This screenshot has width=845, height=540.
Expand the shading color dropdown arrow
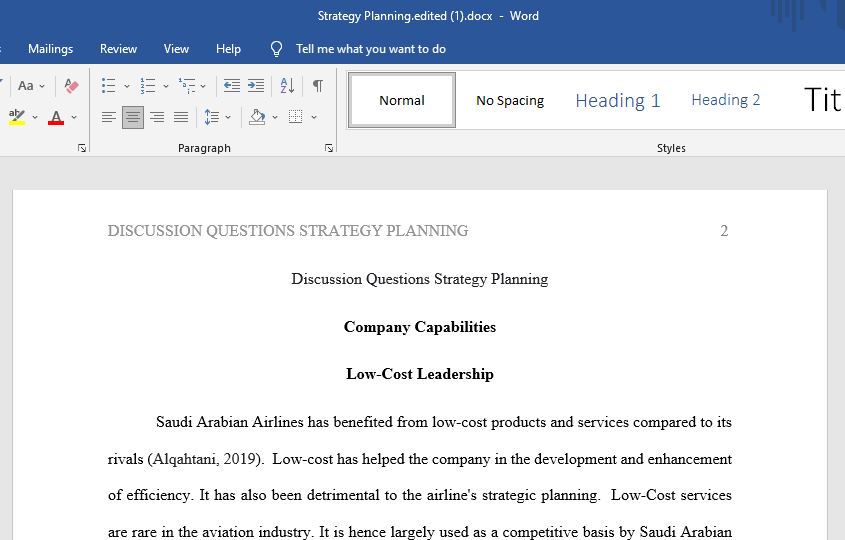click(x=275, y=117)
